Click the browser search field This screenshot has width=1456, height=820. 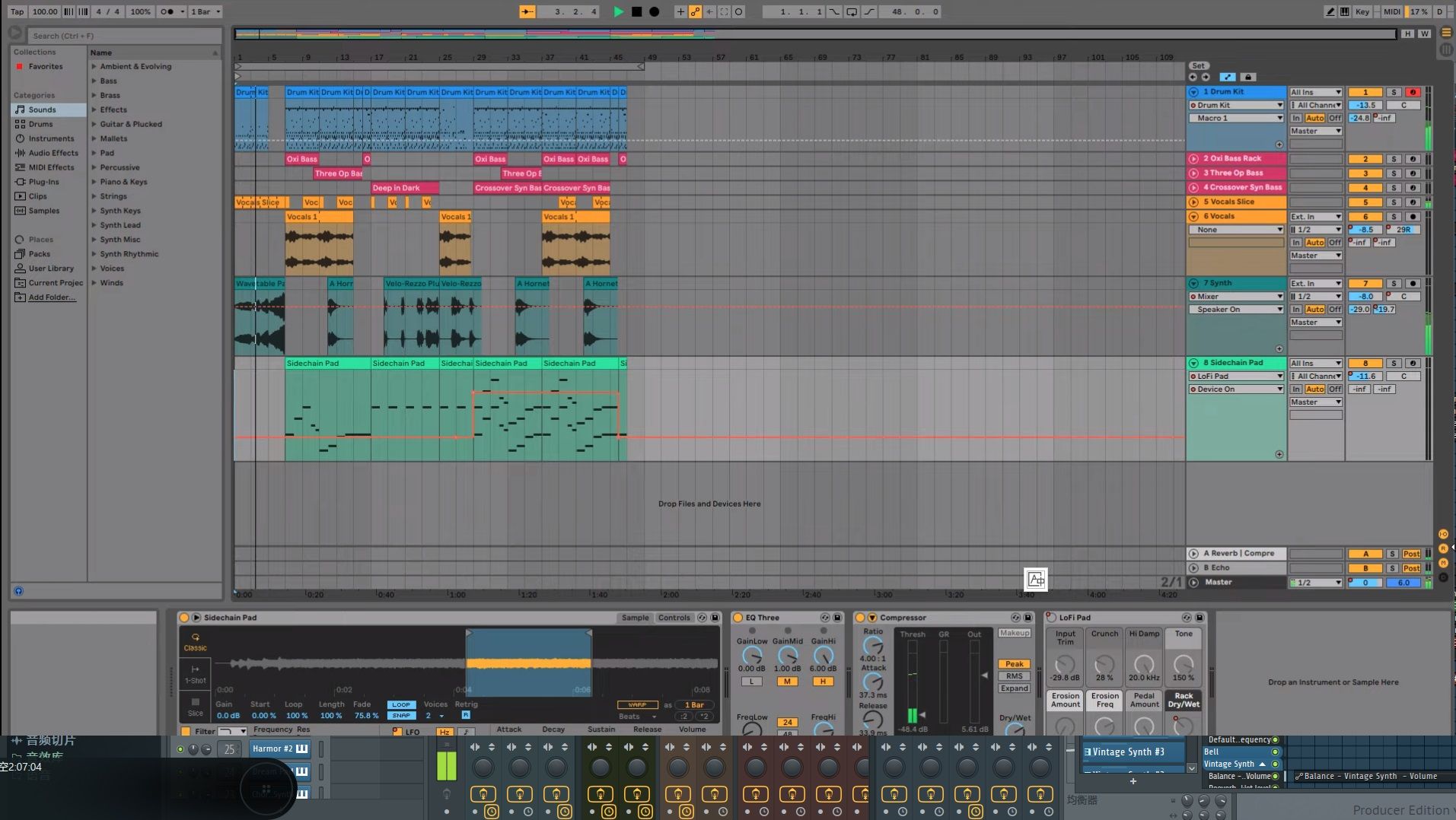(x=126, y=36)
